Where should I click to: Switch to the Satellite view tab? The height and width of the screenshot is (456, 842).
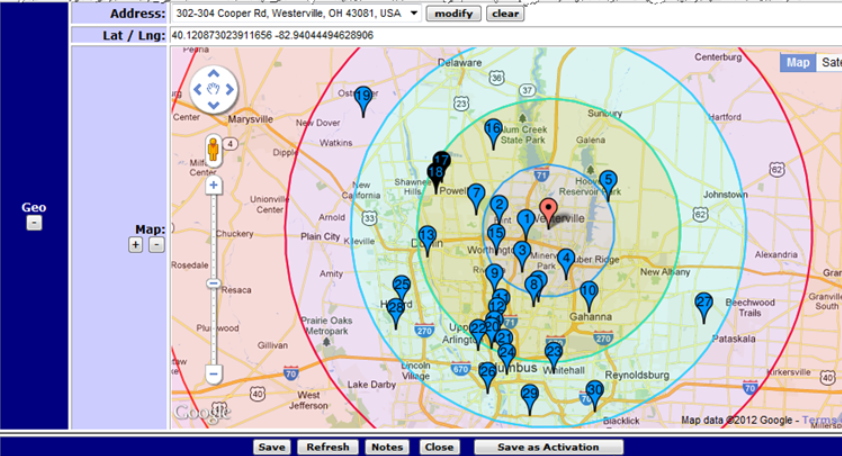829,62
